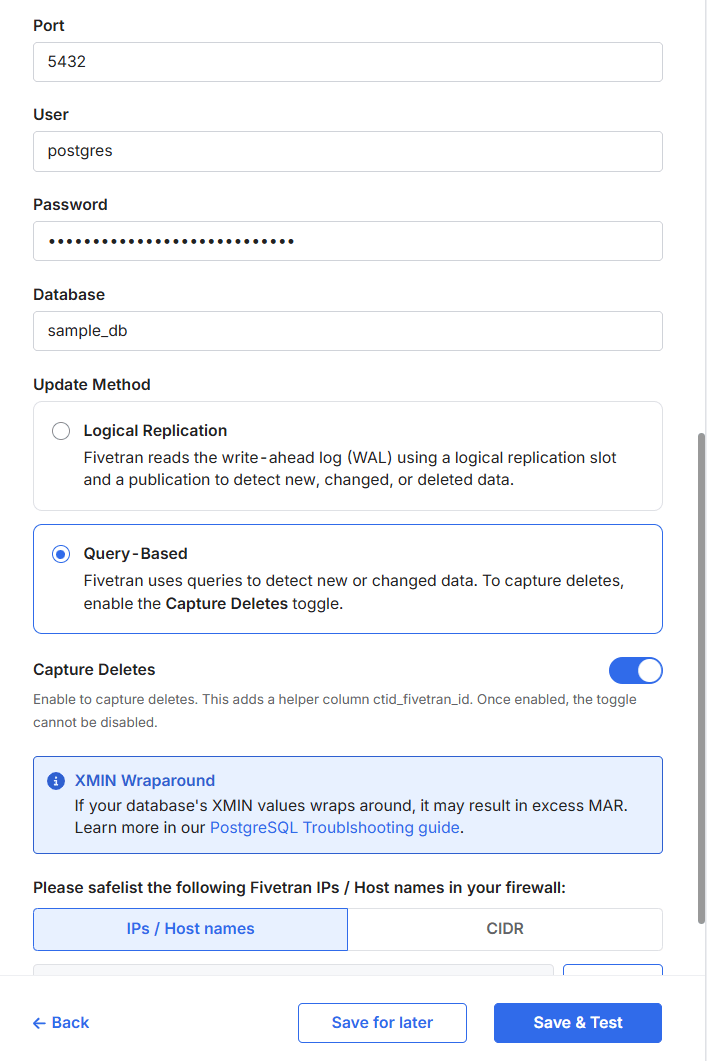Focus the User input field
The height and width of the screenshot is (1061, 707).
click(347, 152)
